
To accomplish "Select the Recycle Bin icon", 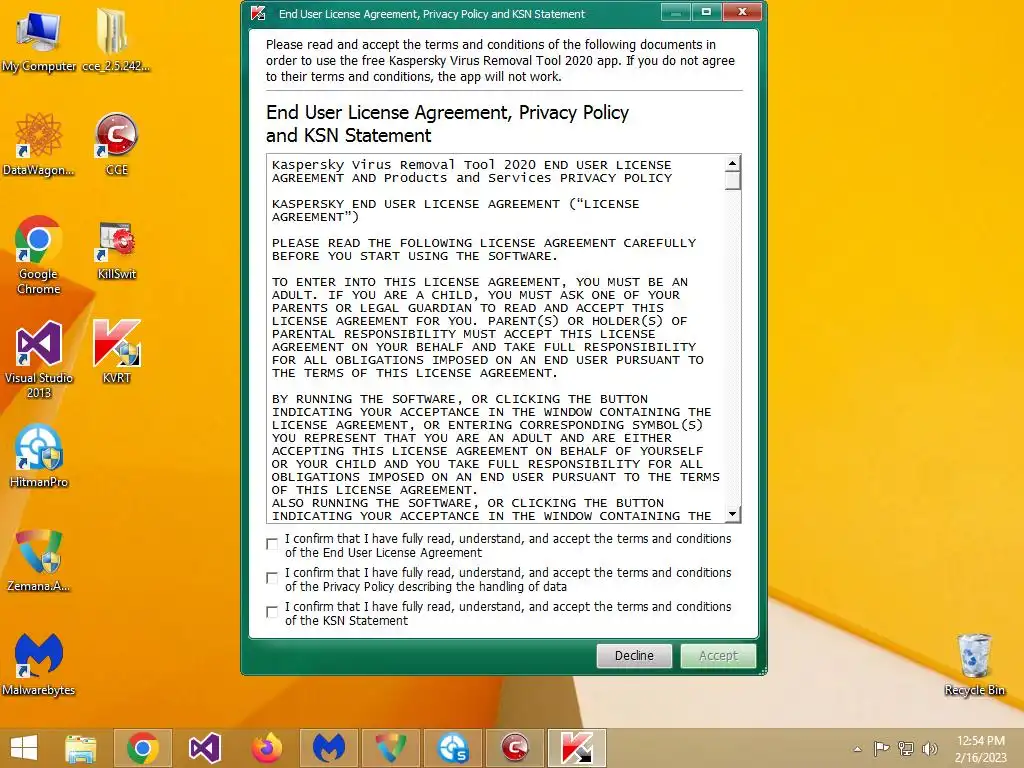I will [x=974, y=664].
